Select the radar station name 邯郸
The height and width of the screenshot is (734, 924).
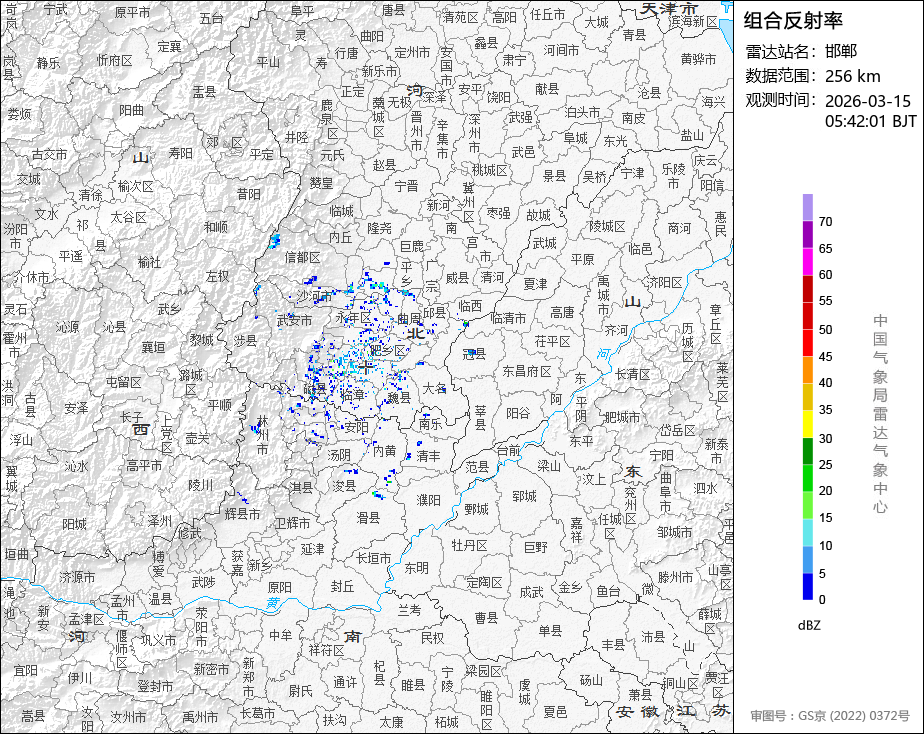coord(841,51)
